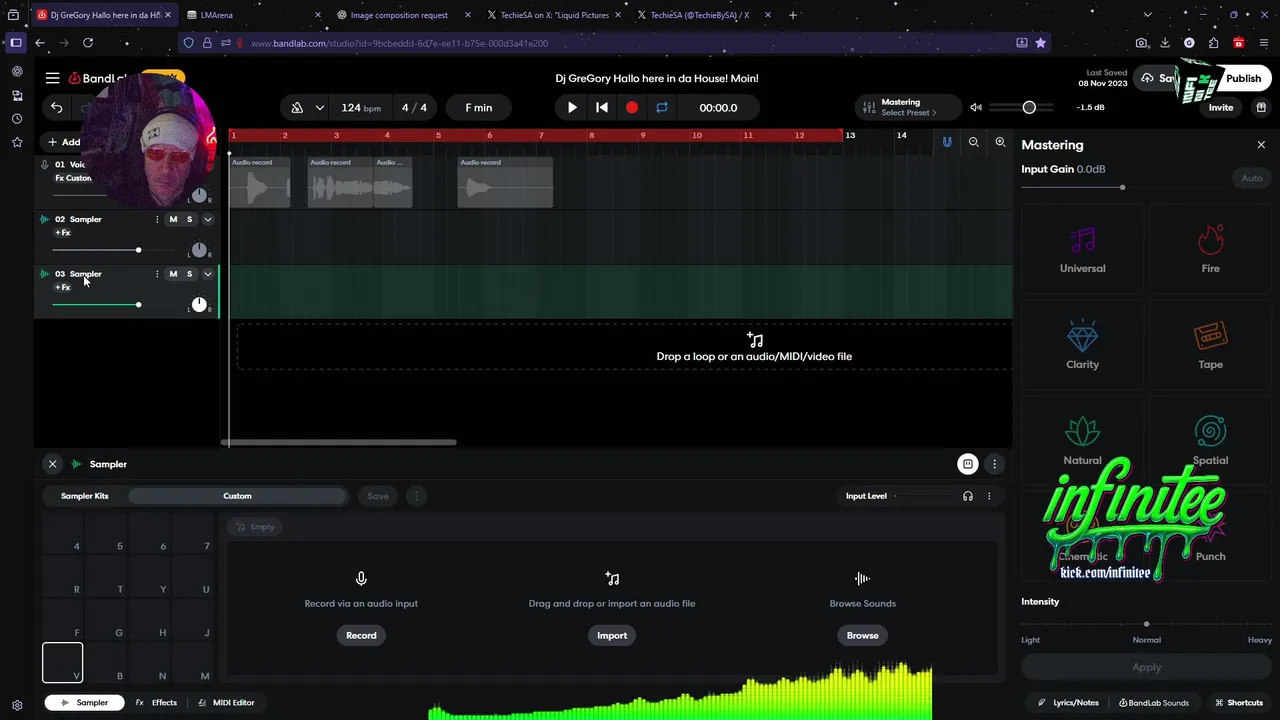1280x720 pixels.
Task: Select the Spatial mastering preset
Action: (x=1210, y=439)
